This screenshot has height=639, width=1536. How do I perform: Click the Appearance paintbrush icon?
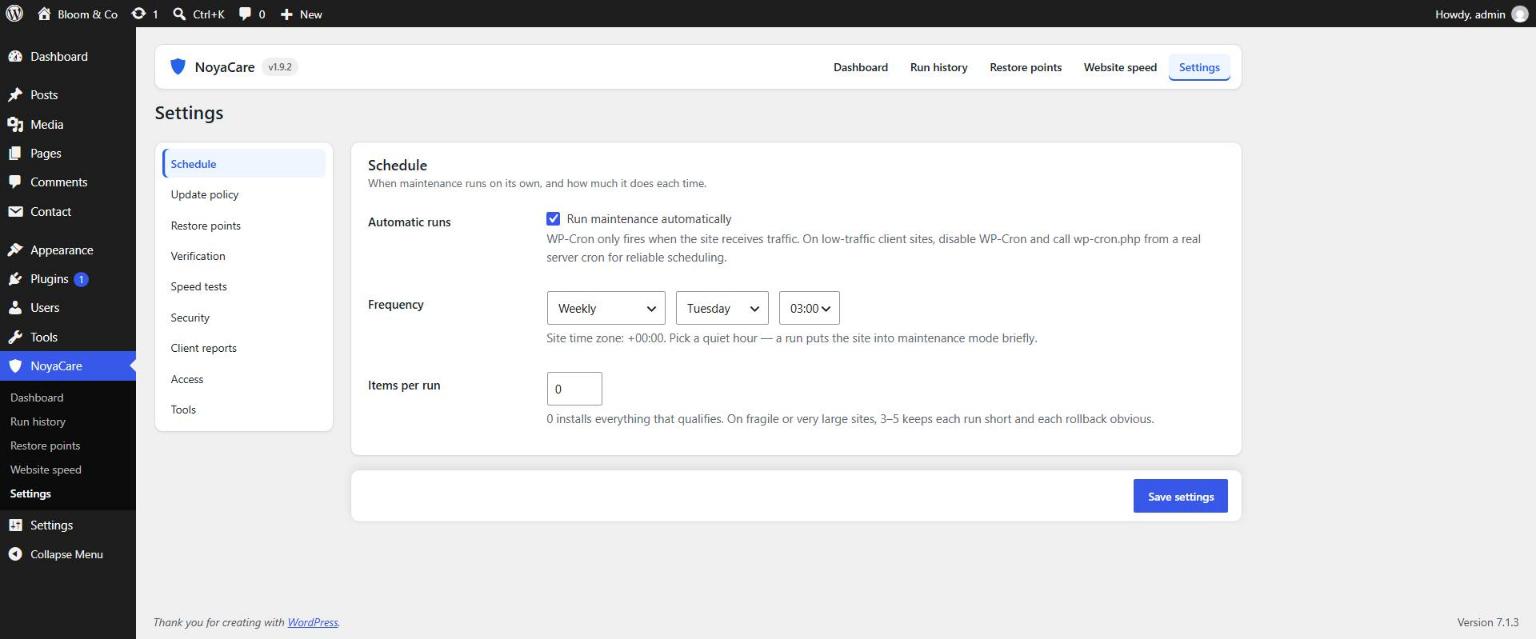click(x=15, y=250)
